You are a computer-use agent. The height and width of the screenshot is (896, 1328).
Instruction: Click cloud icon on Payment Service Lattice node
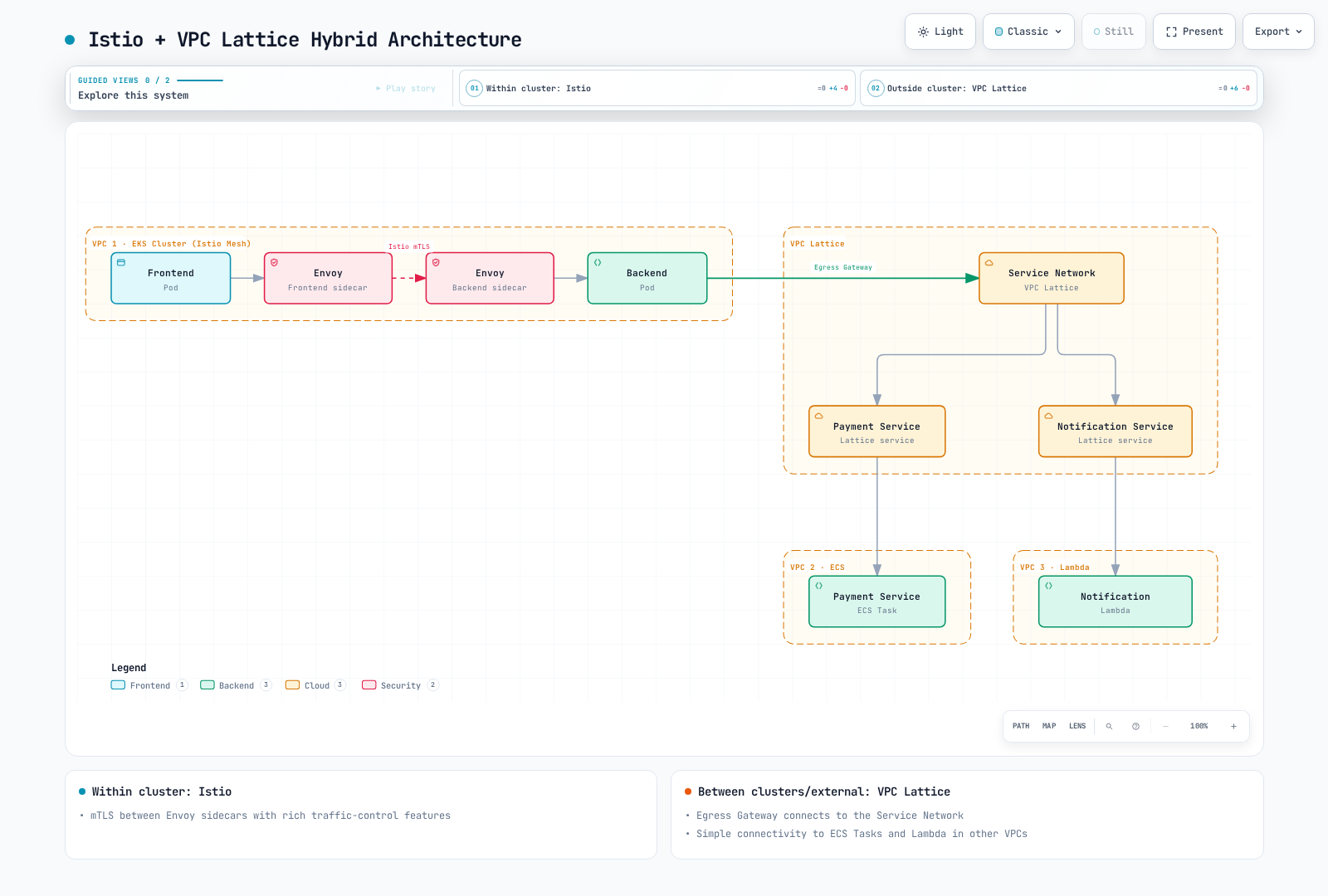[818, 416]
